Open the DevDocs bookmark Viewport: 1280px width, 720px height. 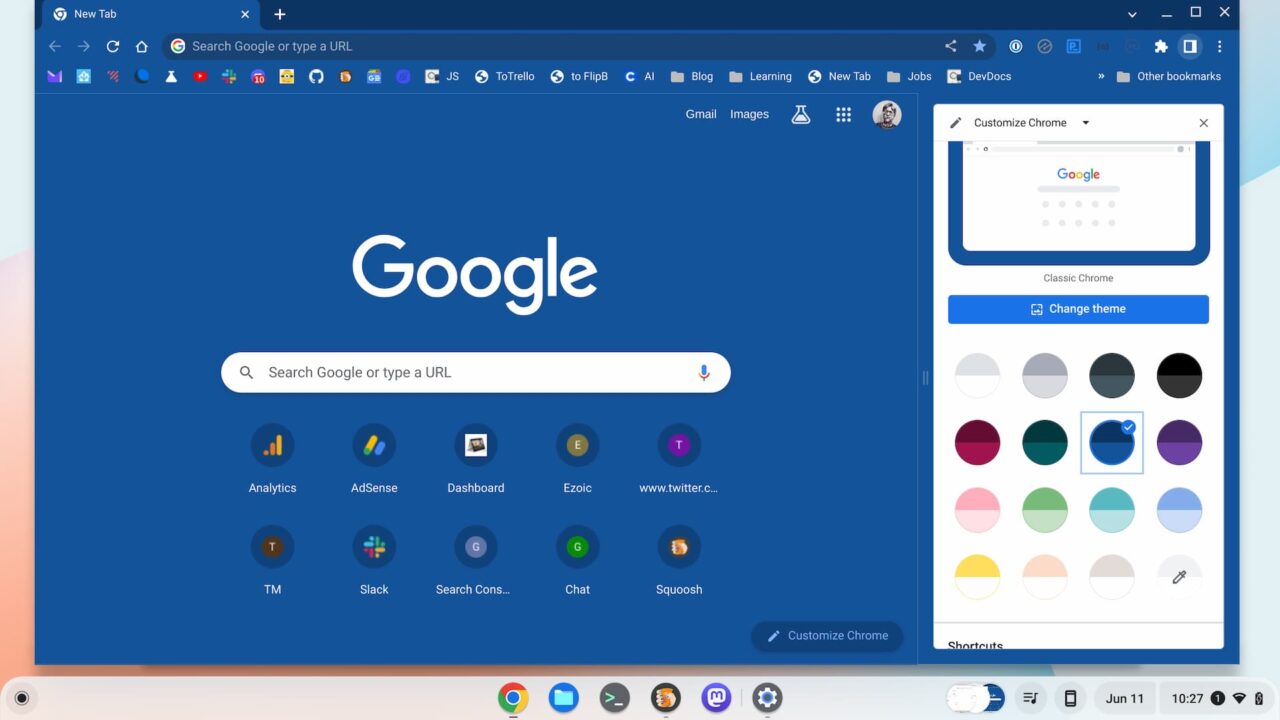point(979,76)
